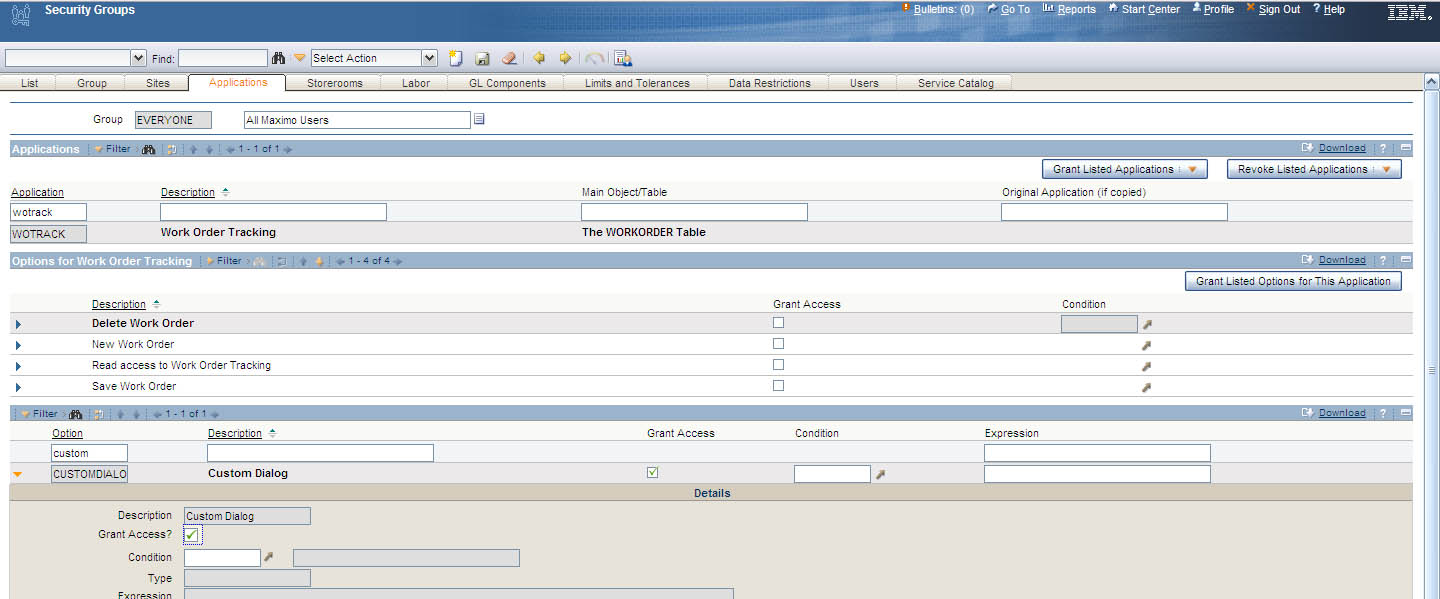Click Grant Listed Options for This Application

(x=1293, y=281)
